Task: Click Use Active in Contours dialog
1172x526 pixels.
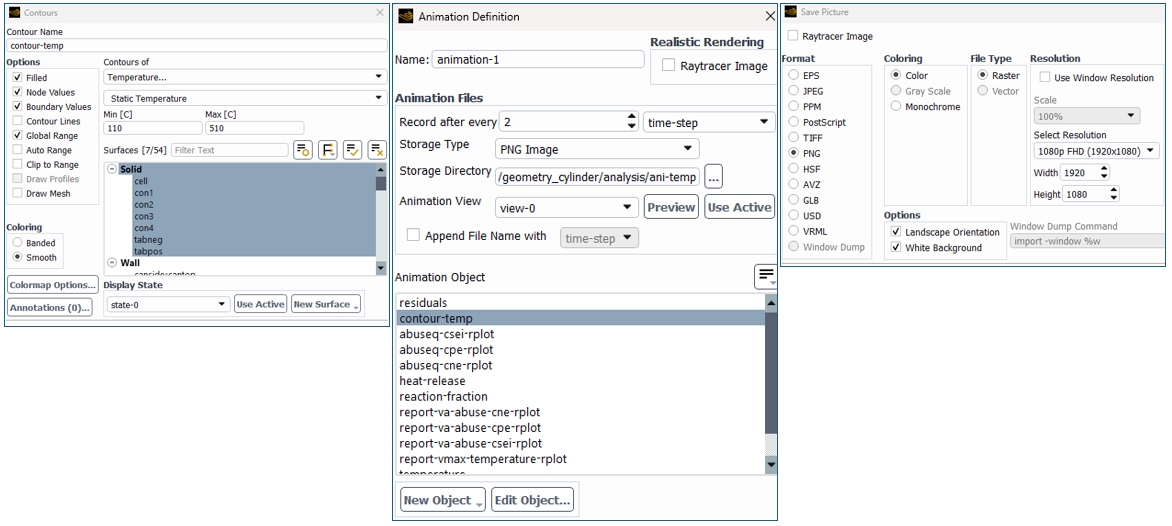Action: point(260,304)
